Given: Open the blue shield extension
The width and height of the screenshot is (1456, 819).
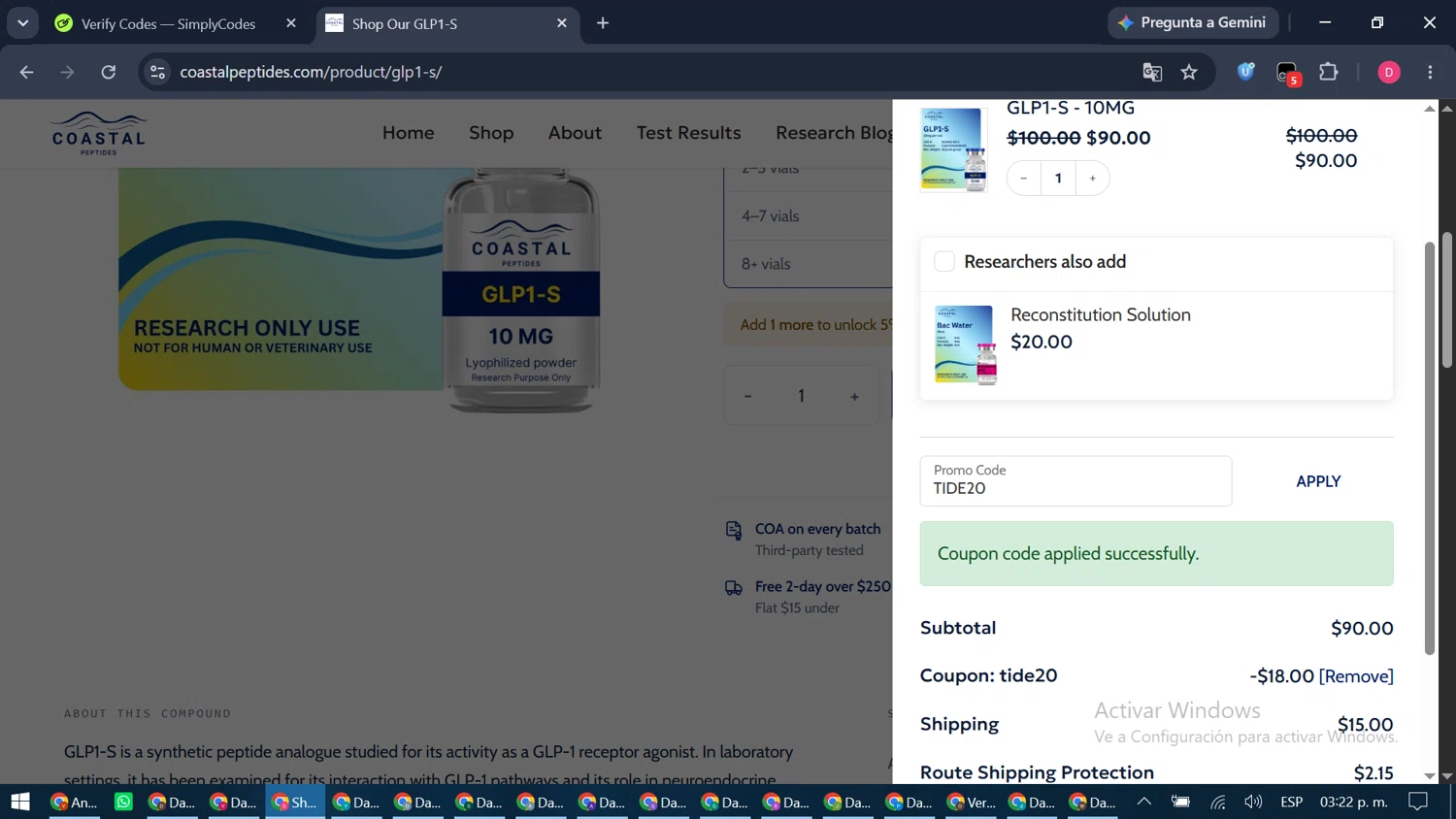Looking at the screenshot, I should (1246, 72).
